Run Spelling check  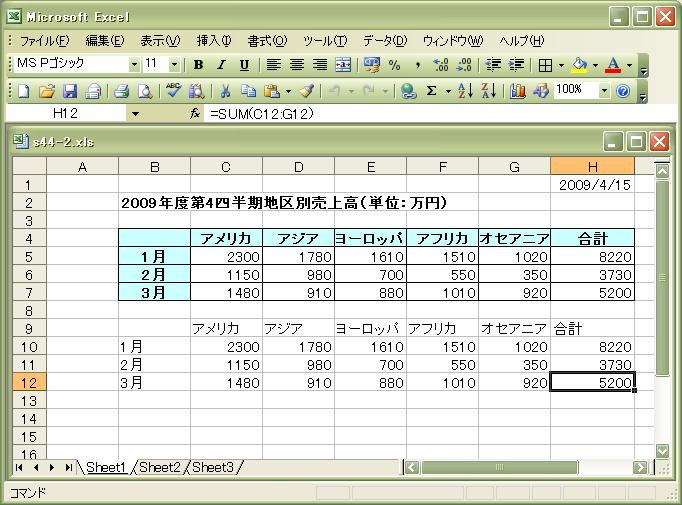point(174,91)
